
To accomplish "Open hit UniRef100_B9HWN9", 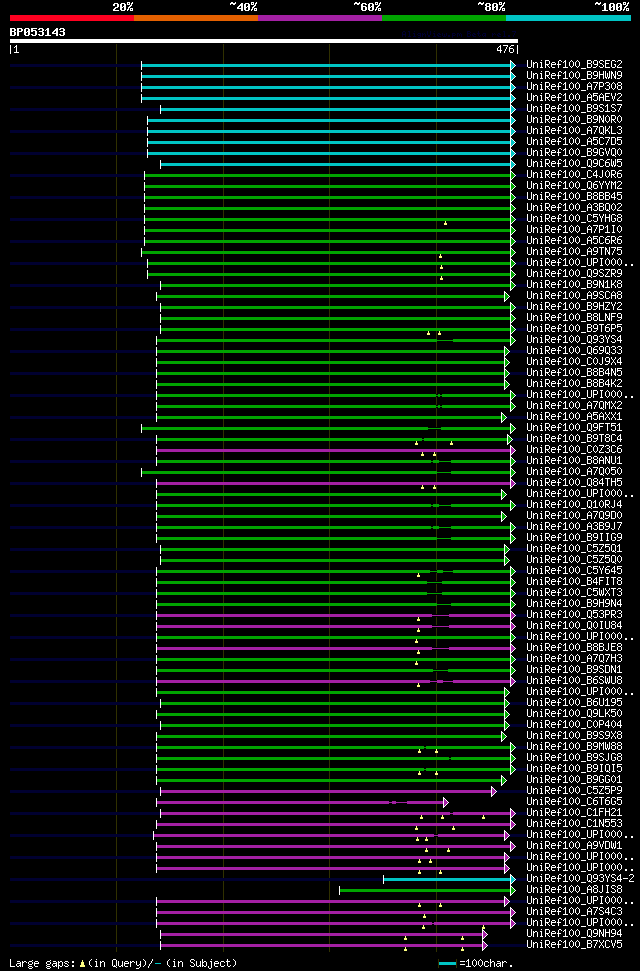I will click(x=574, y=76).
